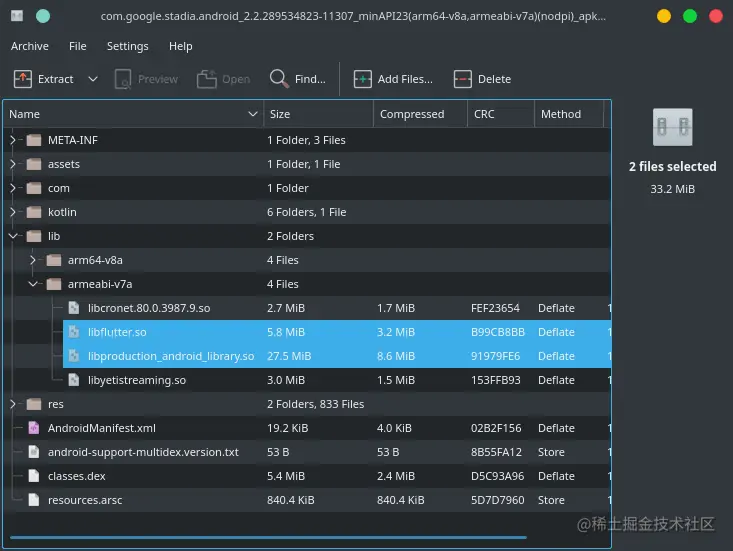The width and height of the screenshot is (733, 551).
Task: Click the '2 Folders, 833 Files' text
Action: pos(315,404)
